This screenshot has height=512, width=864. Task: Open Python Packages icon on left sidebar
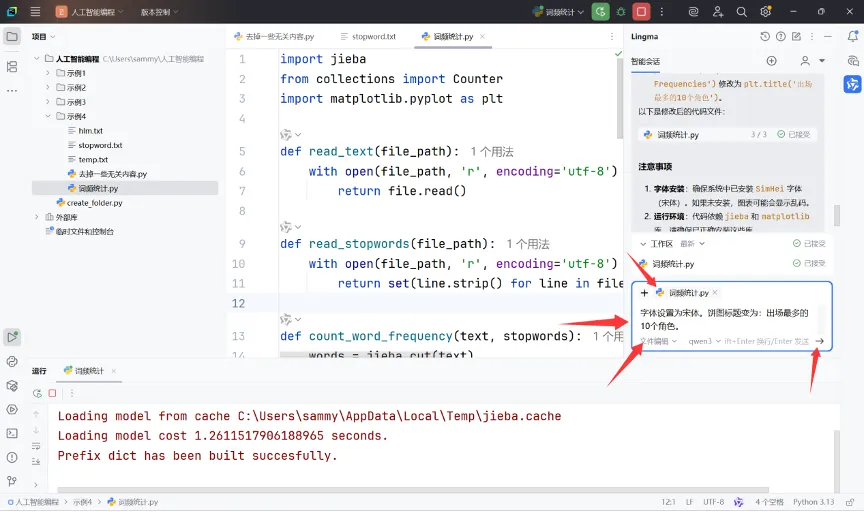(x=12, y=386)
